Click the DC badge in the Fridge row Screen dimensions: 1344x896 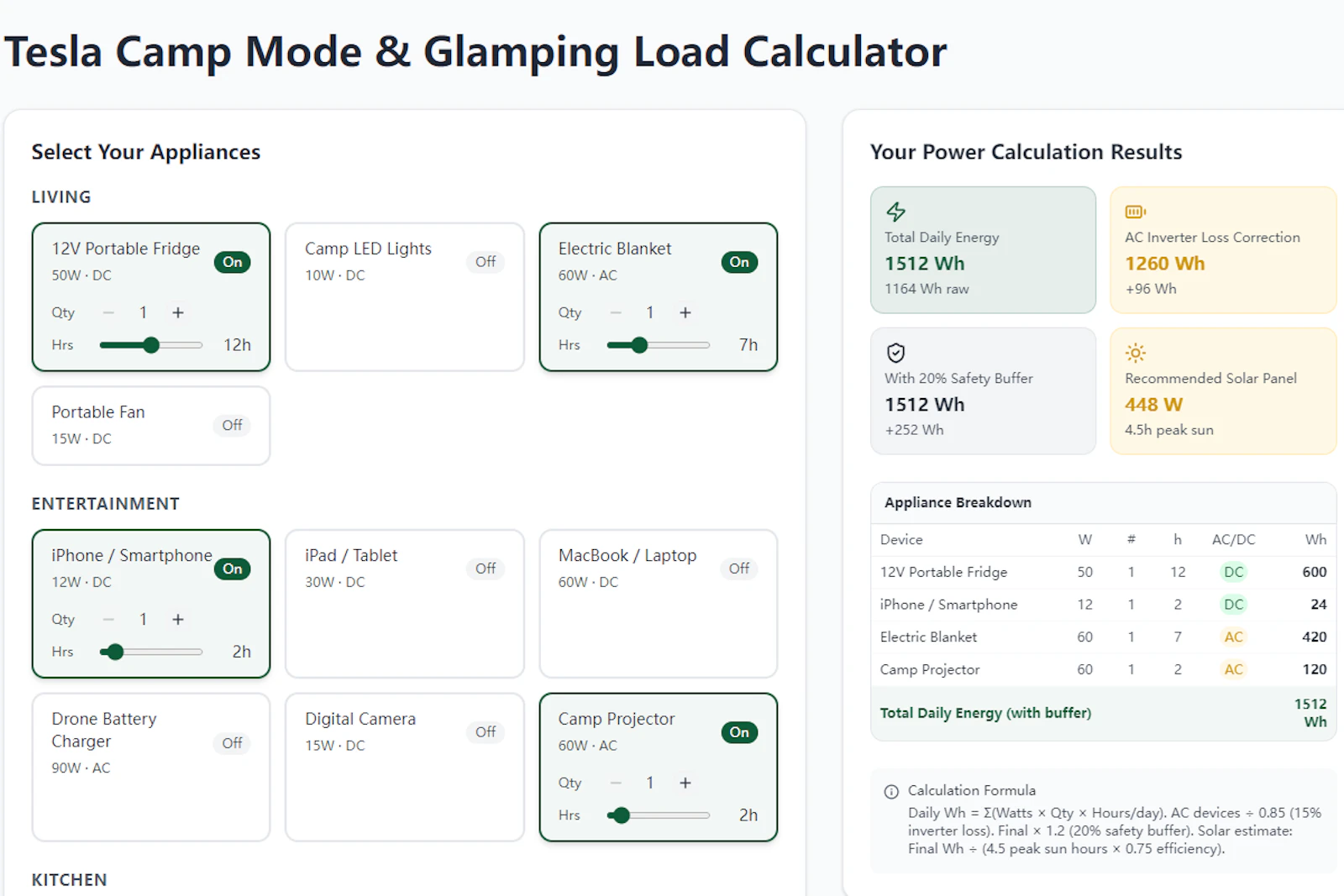(1233, 572)
